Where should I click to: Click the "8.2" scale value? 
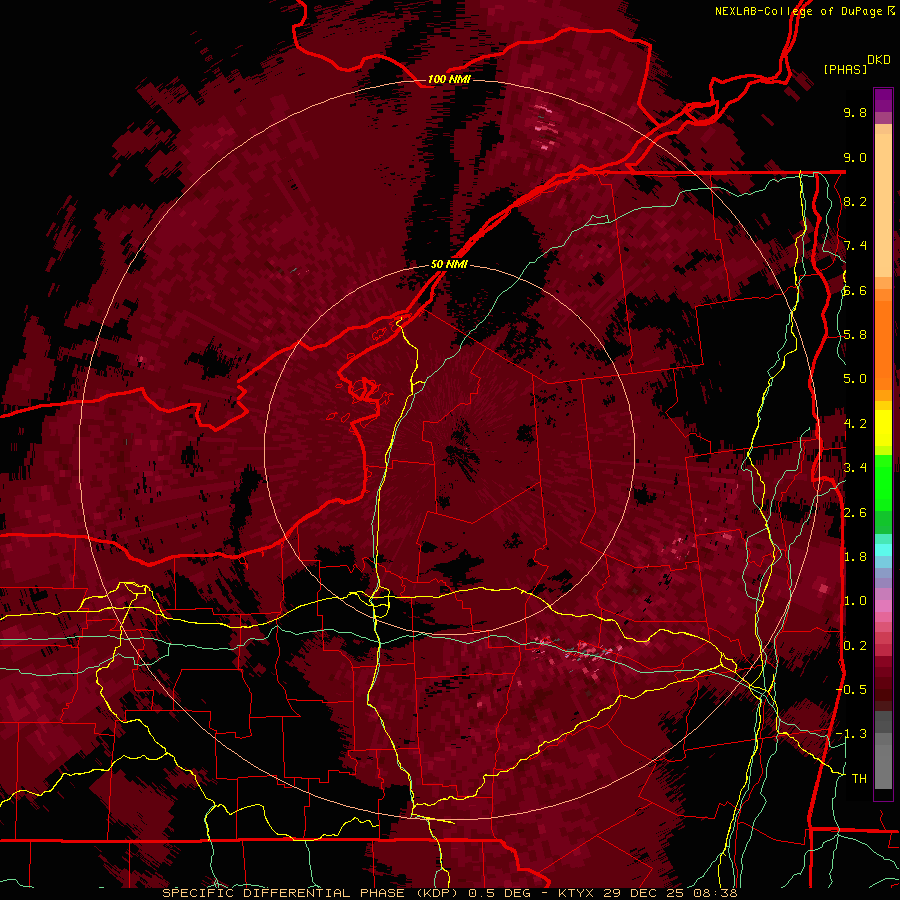click(x=855, y=201)
